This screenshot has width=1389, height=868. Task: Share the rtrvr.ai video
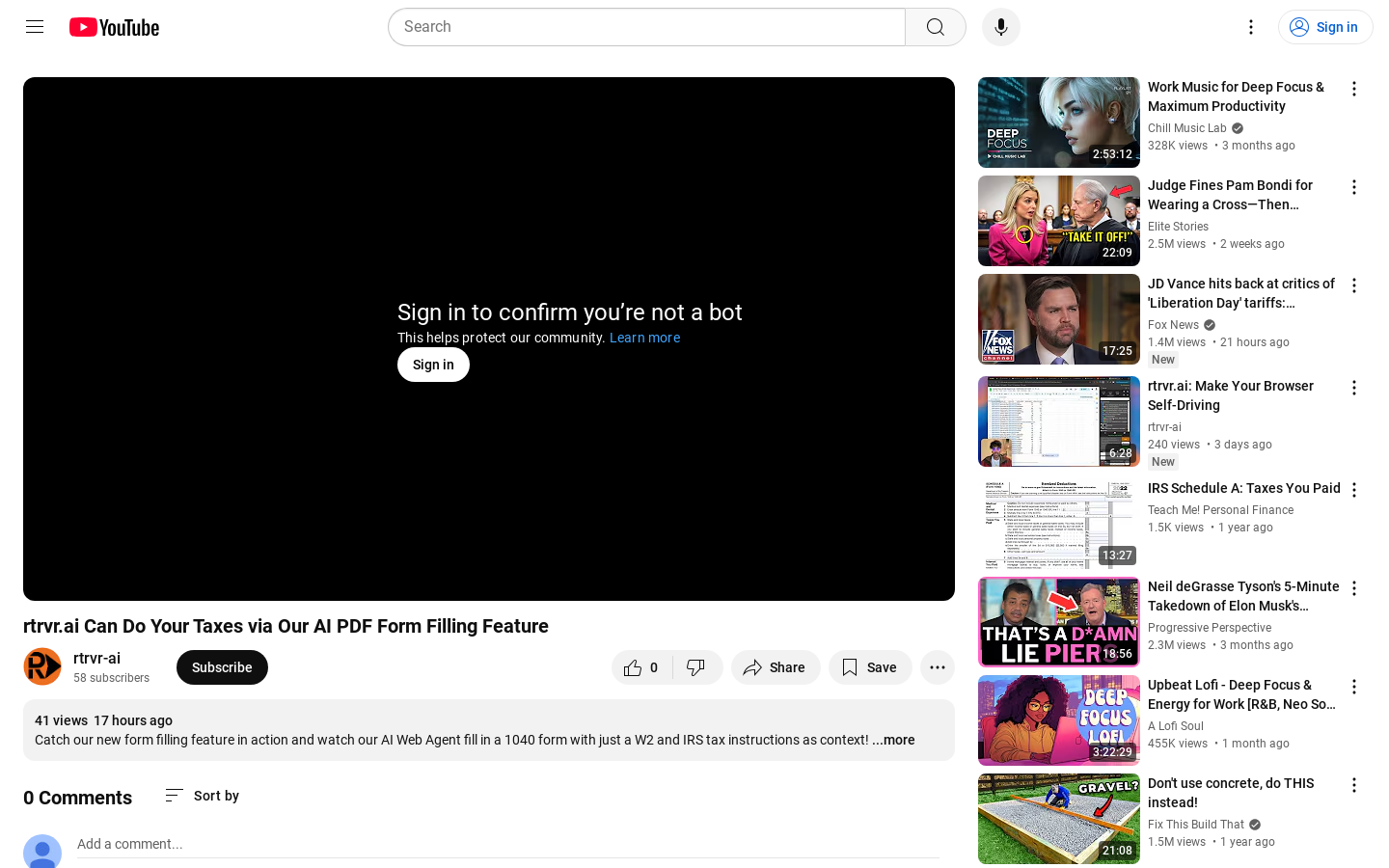point(776,667)
